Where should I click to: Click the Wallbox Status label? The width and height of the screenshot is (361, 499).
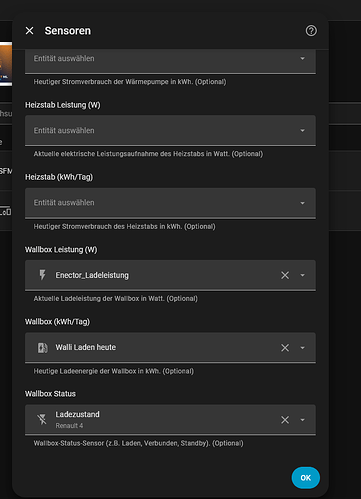50,394
